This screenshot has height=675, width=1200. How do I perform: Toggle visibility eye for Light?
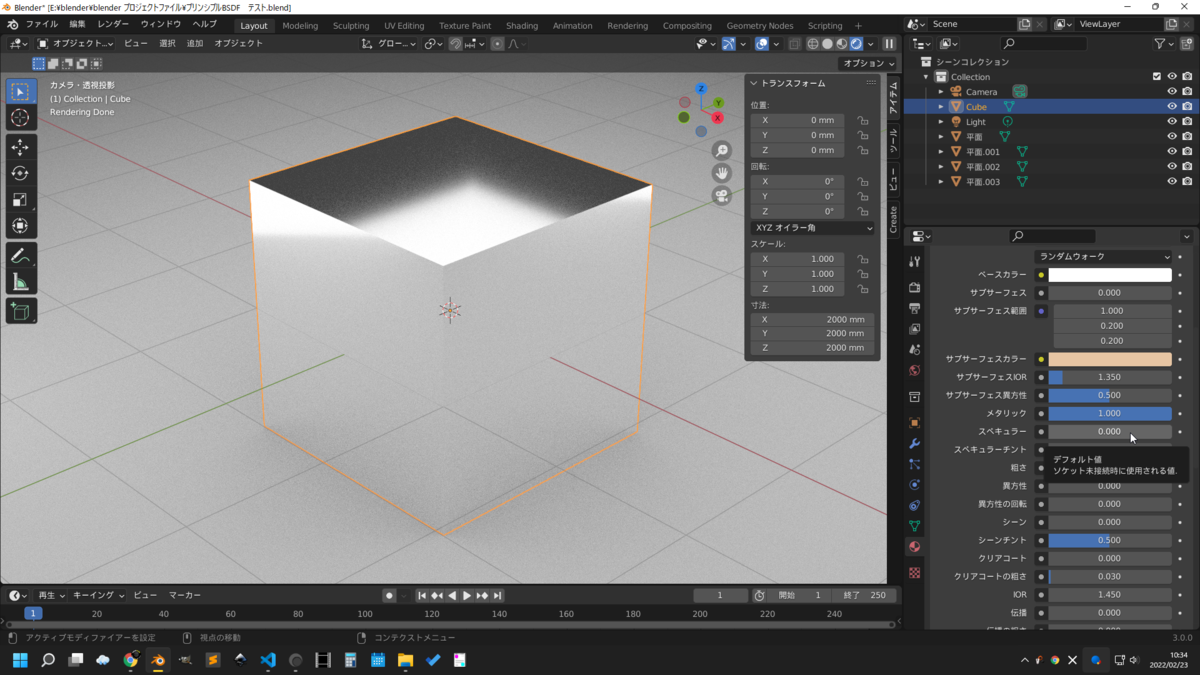pyautogui.click(x=1172, y=121)
